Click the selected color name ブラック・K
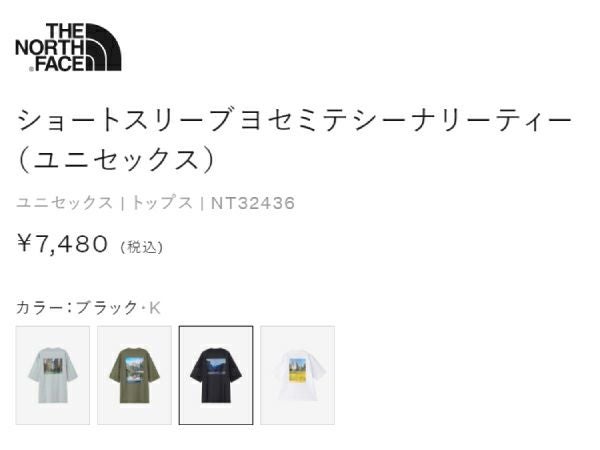 click(118, 307)
